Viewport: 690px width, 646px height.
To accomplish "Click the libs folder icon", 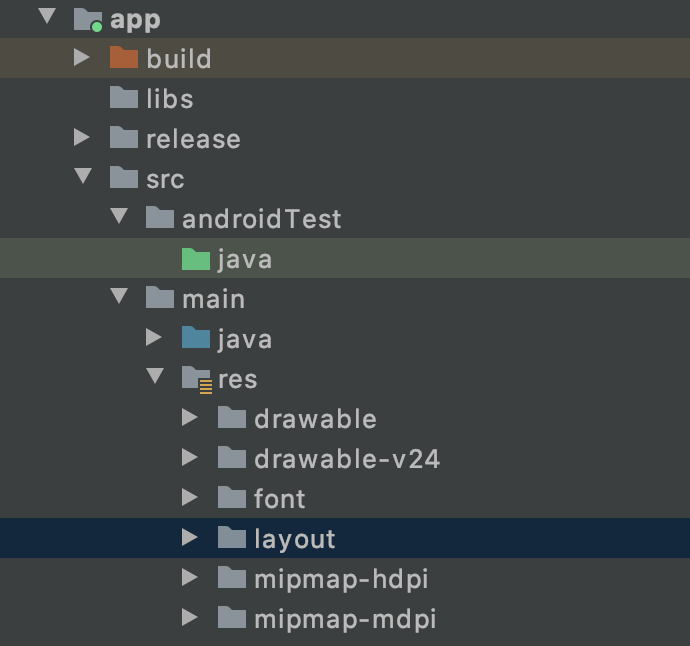I will point(124,98).
